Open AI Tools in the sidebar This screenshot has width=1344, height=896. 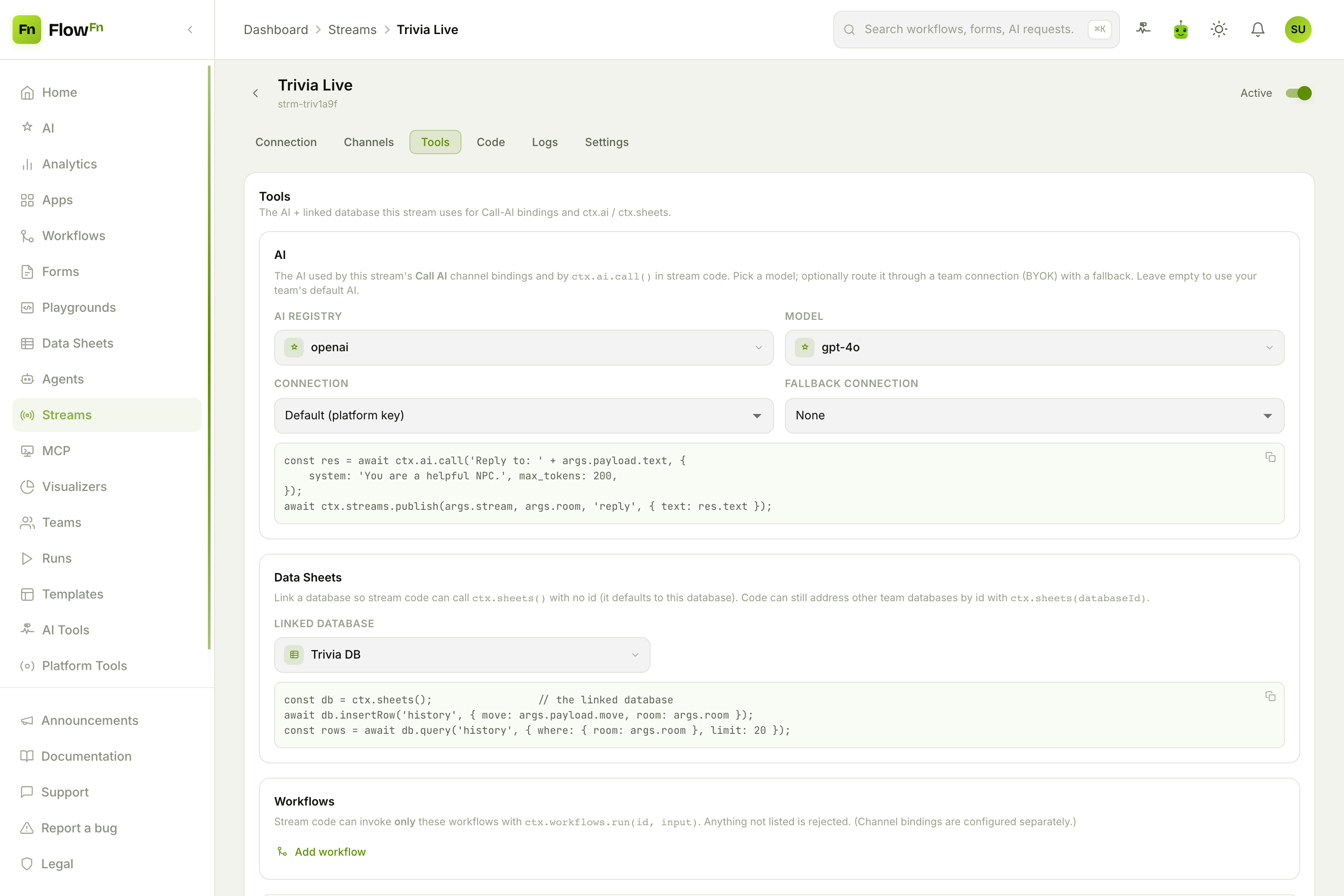coord(107,630)
